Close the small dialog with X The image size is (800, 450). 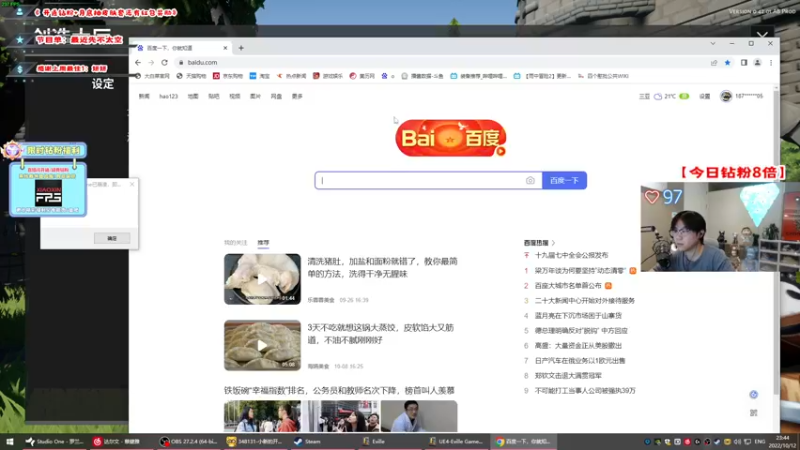[x=132, y=184]
